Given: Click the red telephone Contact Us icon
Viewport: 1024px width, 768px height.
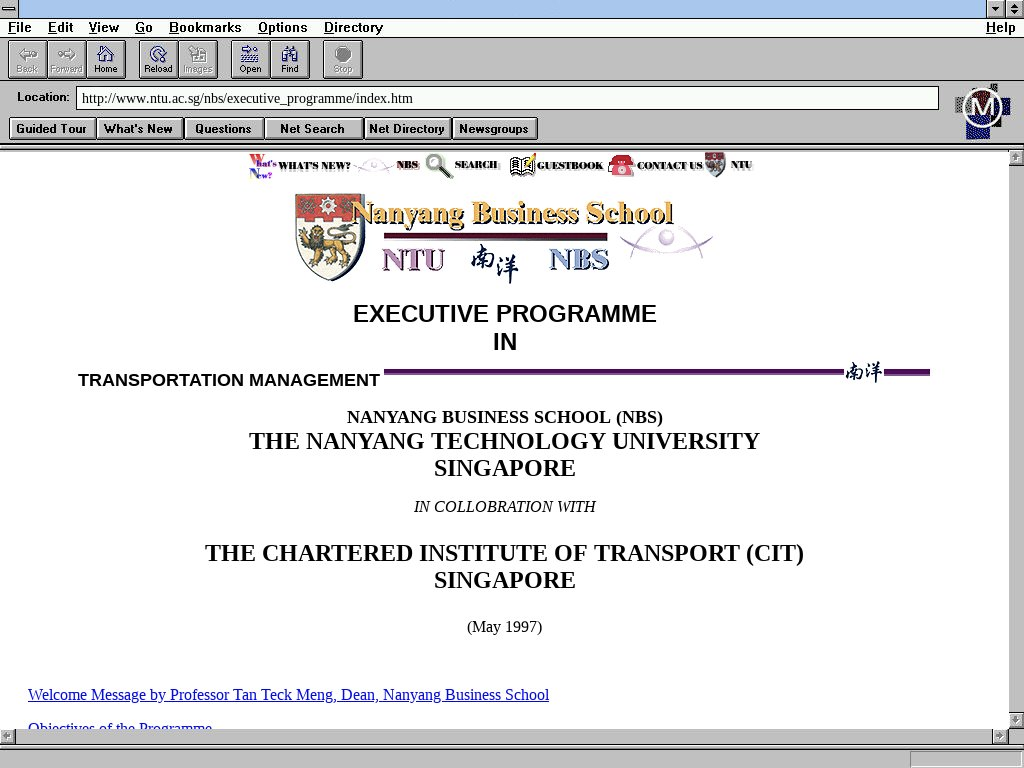Looking at the screenshot, I should coord(621,166).
